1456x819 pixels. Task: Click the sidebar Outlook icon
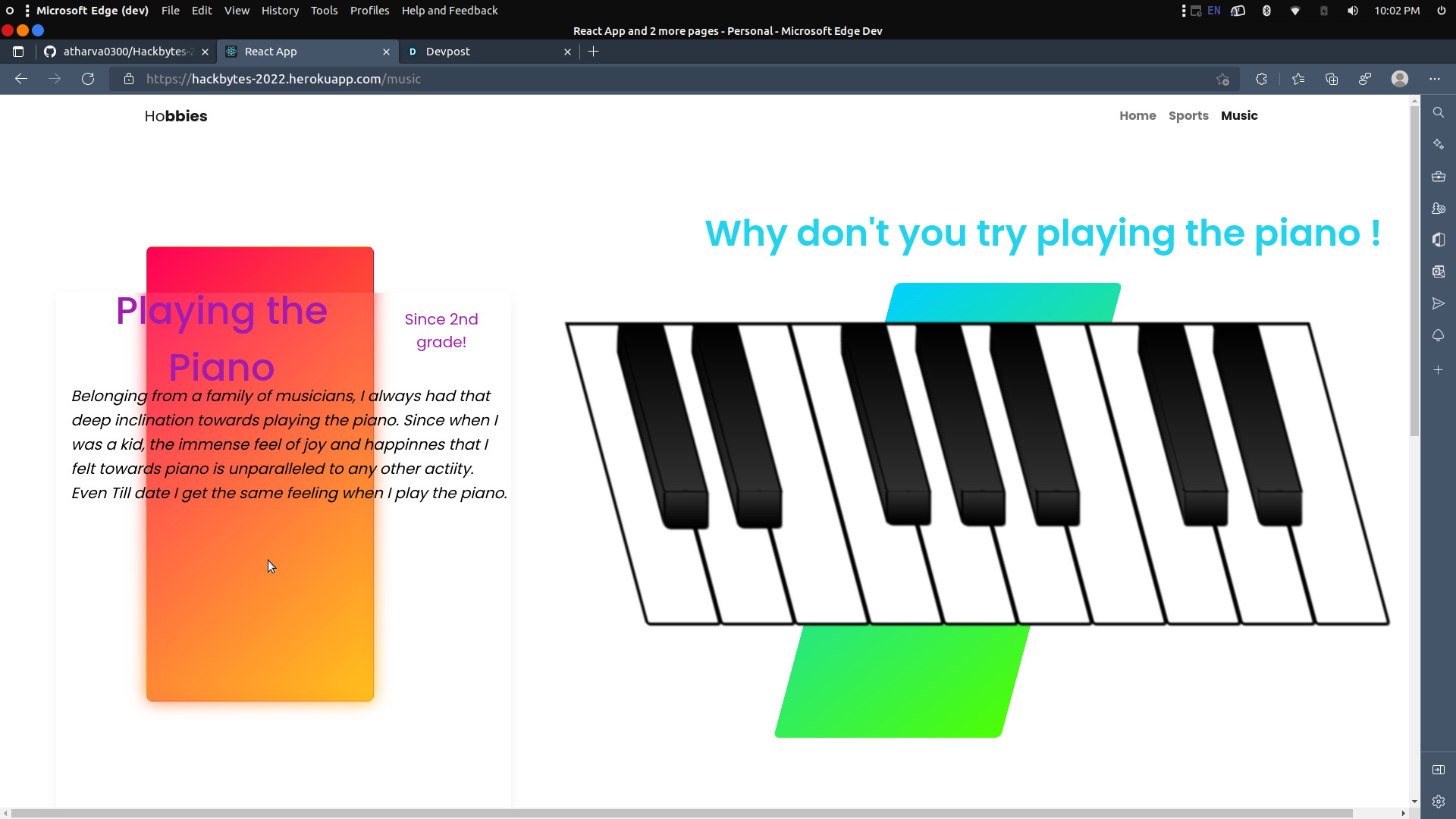point(1438,271)
